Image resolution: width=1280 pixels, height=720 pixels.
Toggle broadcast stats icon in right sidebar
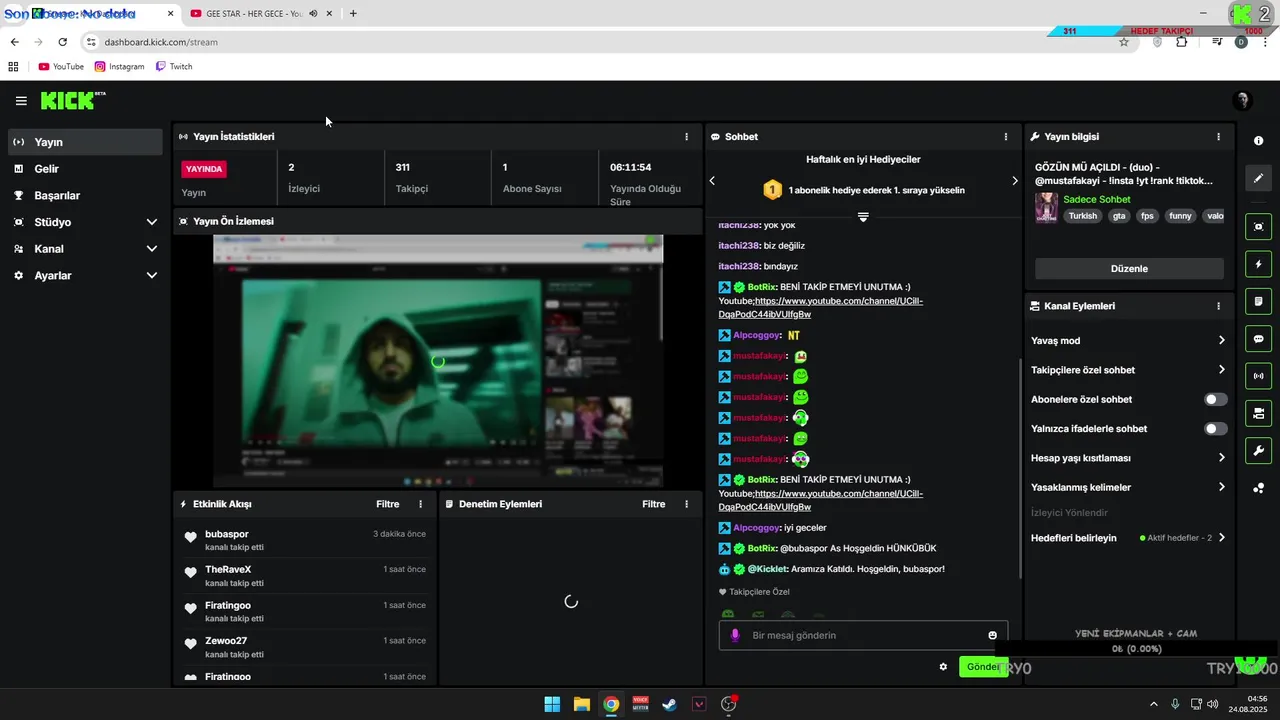(x=1258, y=376)
